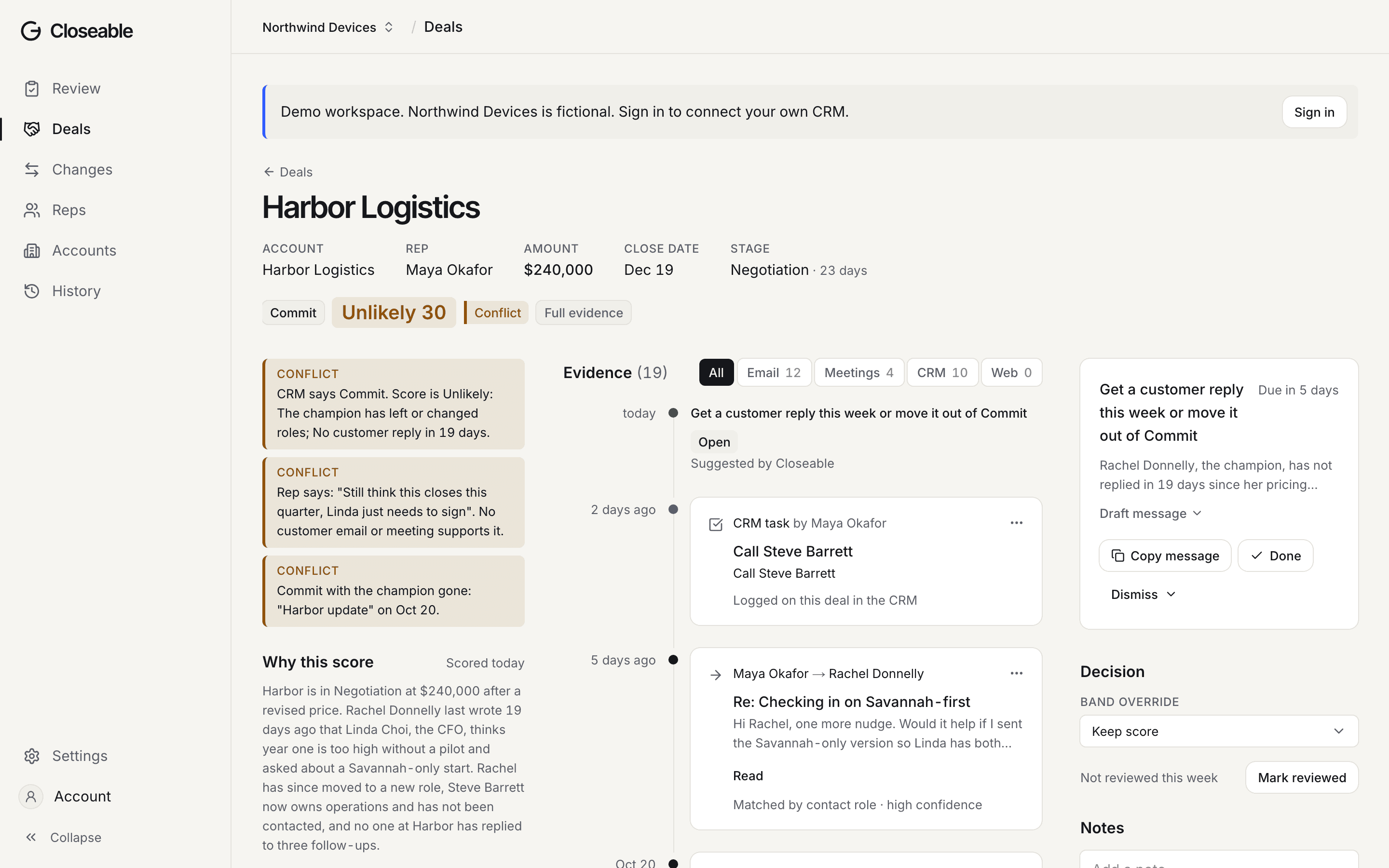Open History via the clock icon
Screen dimensions: 1389x868
pyautogui.click(x=31, y=291)
